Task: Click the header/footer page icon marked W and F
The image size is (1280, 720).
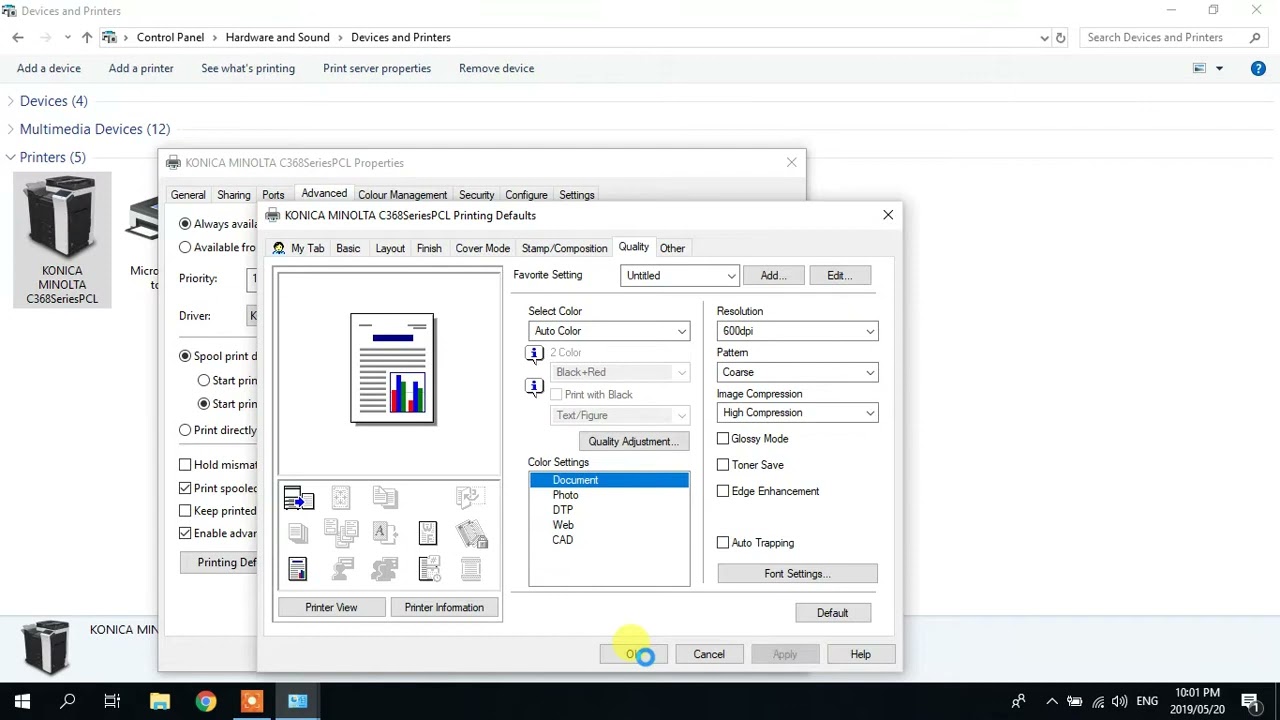Action: pyautogui.click(x=428, y=533)
